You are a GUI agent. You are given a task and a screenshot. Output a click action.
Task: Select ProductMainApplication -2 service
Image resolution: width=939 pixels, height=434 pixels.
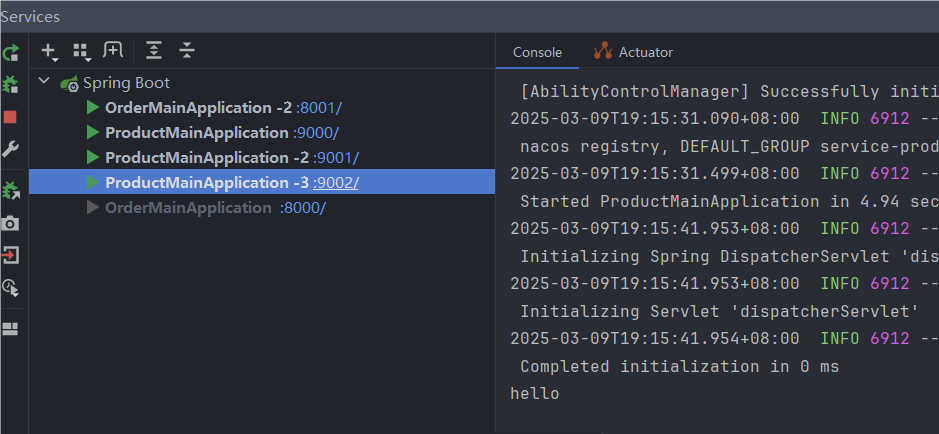[x=206, y=158]
